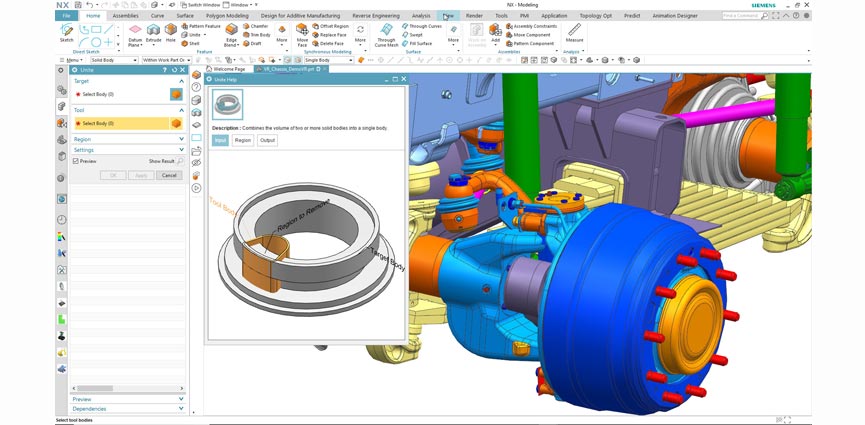Open the Measure analysis tool
Image resolution: width=865 pixels, height=425 pixels.
(x=574, y=33)
